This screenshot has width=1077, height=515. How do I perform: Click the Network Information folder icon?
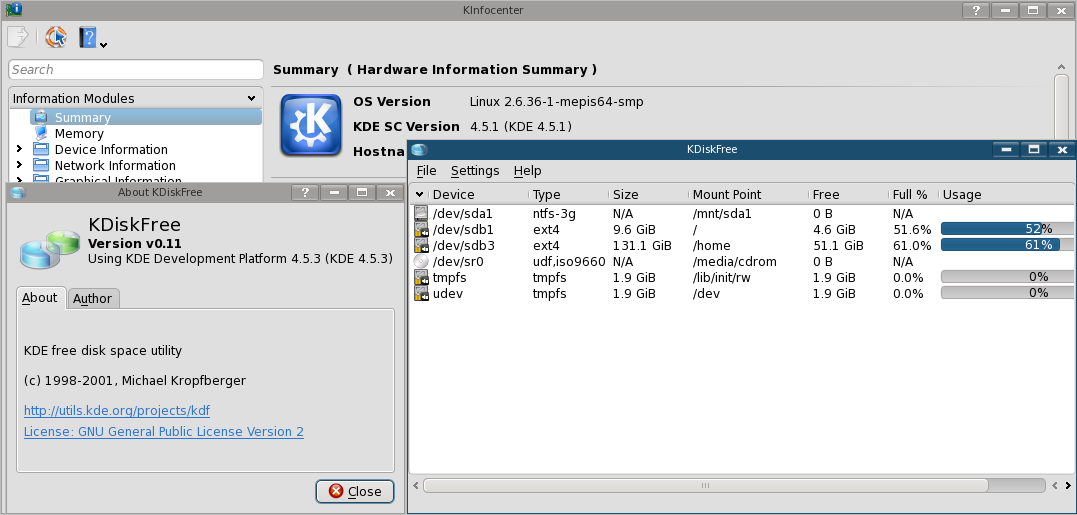(42, 165)
